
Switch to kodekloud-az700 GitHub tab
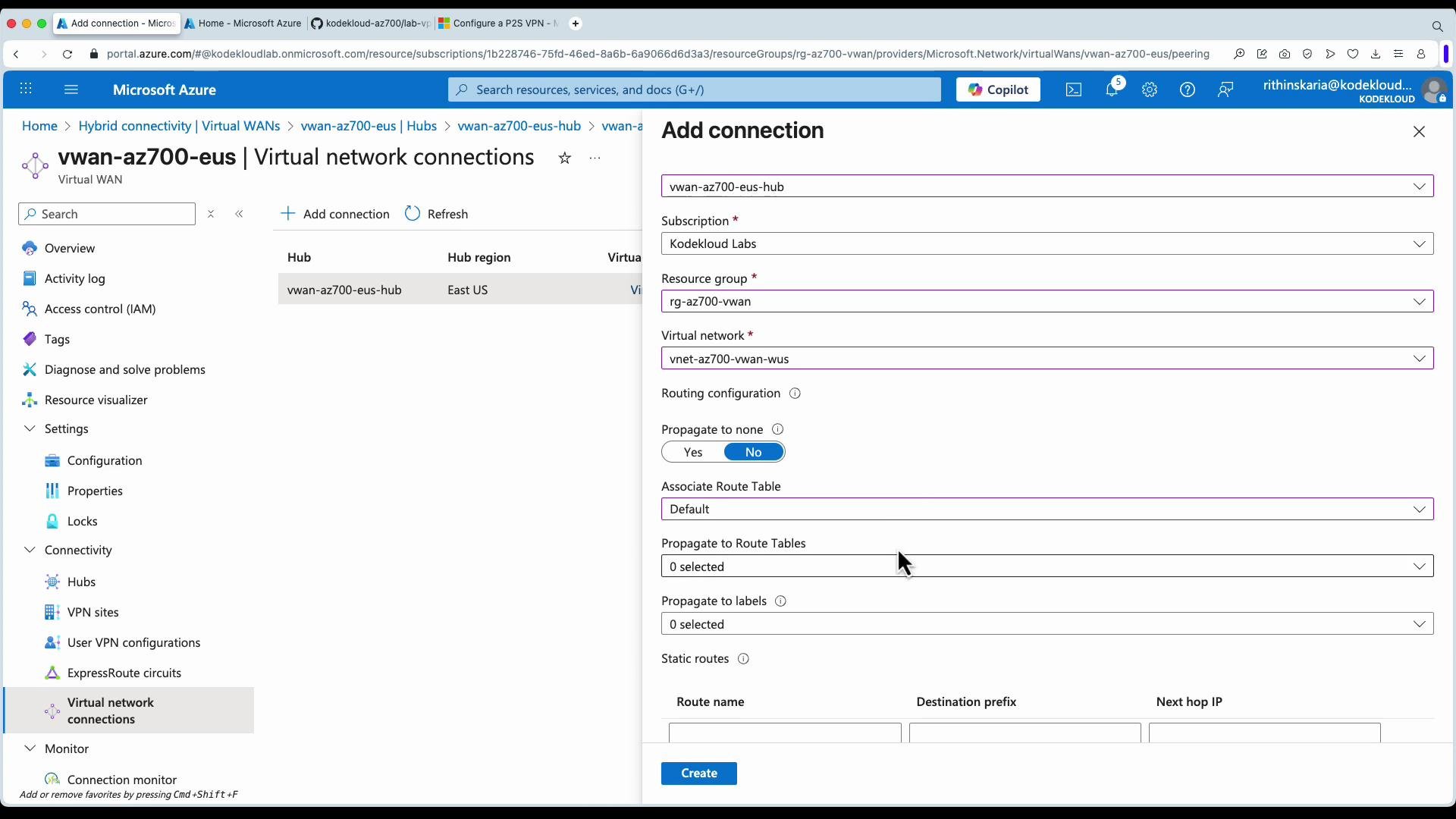tap(371, 24)
